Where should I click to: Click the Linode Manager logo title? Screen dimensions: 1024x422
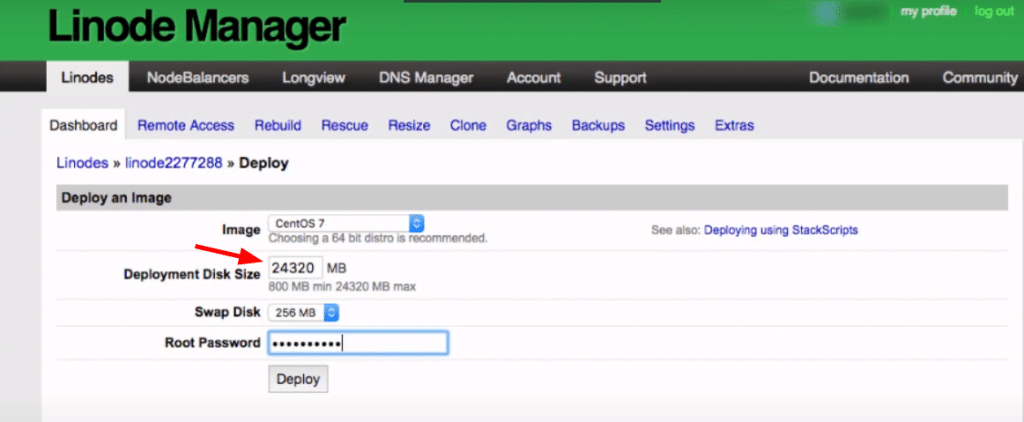point(197,29)
